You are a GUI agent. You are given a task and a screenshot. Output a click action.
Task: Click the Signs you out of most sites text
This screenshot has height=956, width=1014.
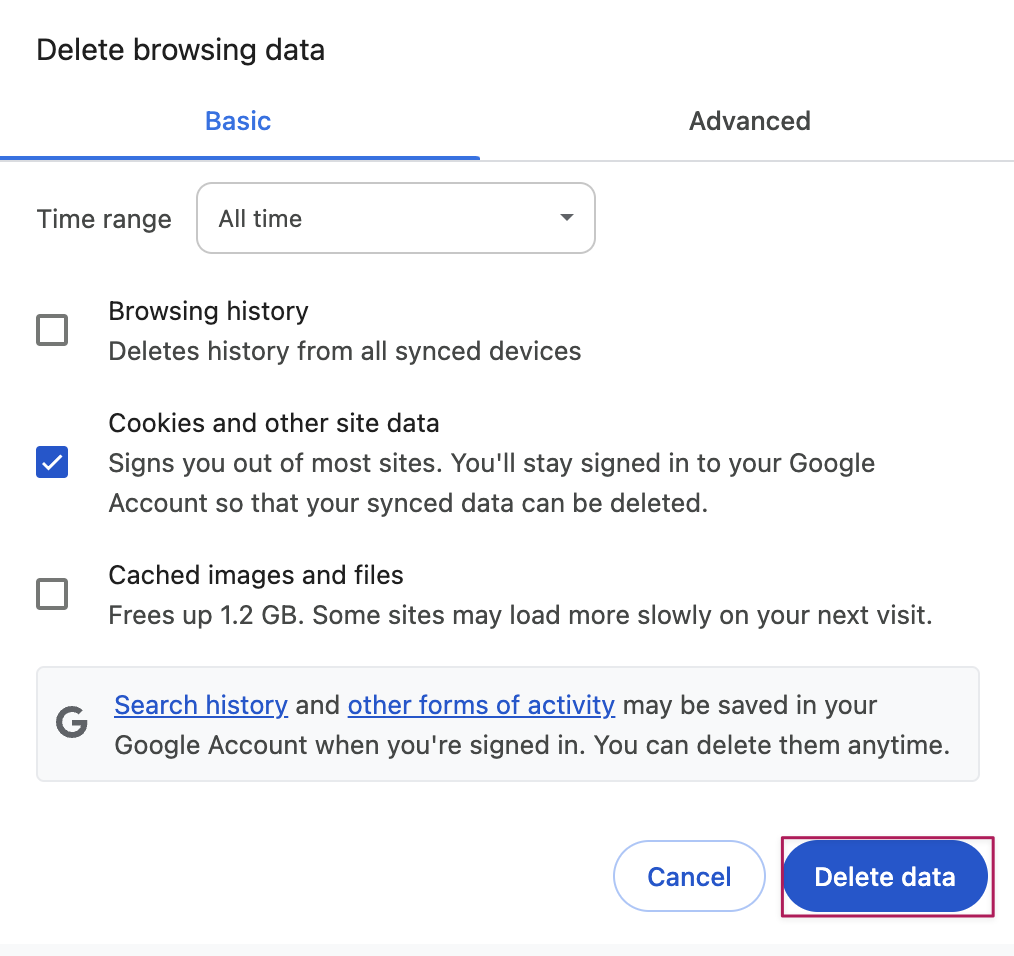point(490,463)
